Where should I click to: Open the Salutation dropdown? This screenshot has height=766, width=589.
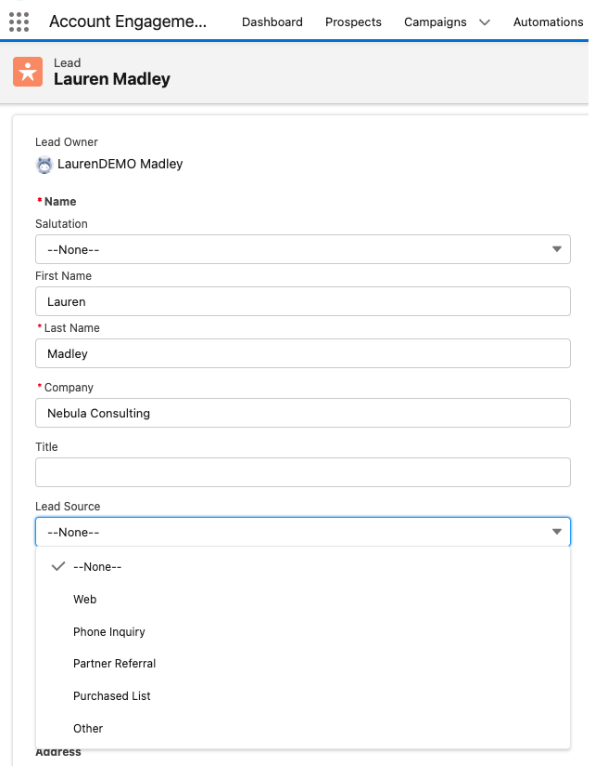[303, 249]
